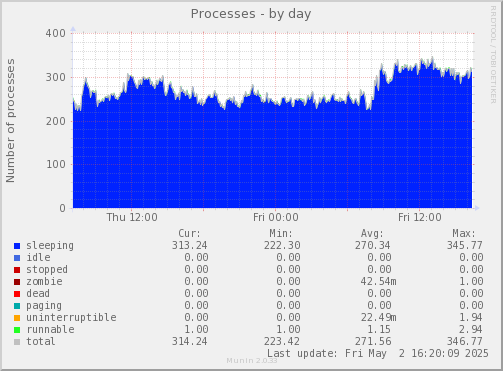Click the 'Fri 00:00' time axis label

coord(276,217)
